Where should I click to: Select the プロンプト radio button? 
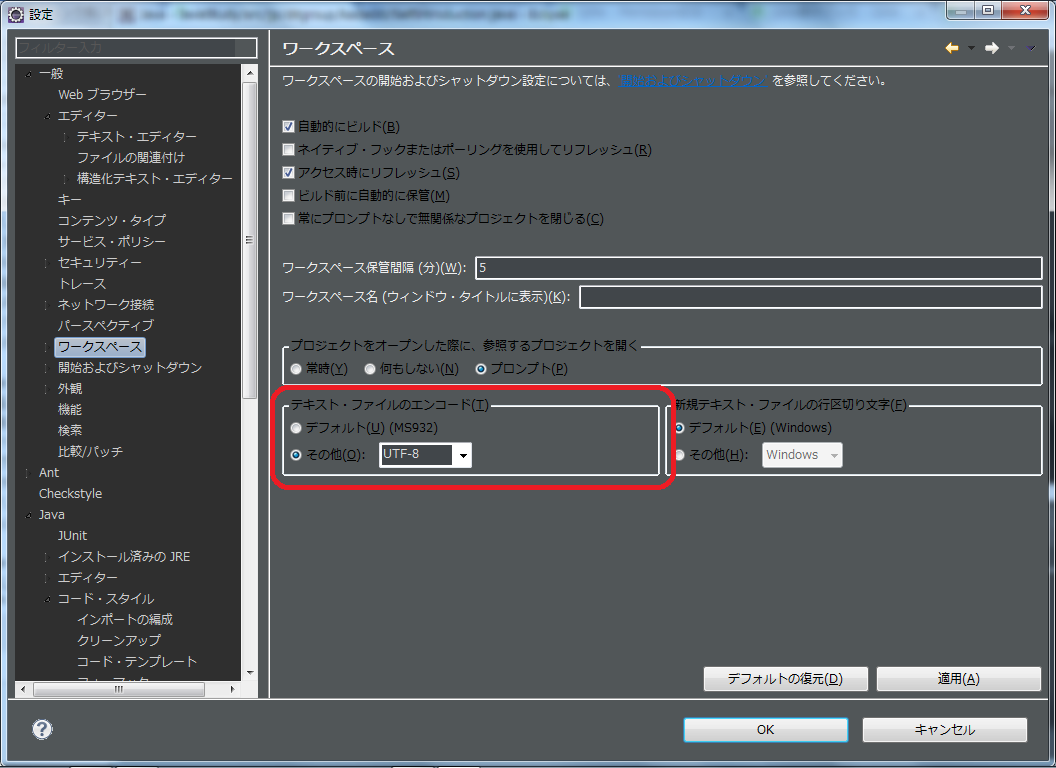480,369
